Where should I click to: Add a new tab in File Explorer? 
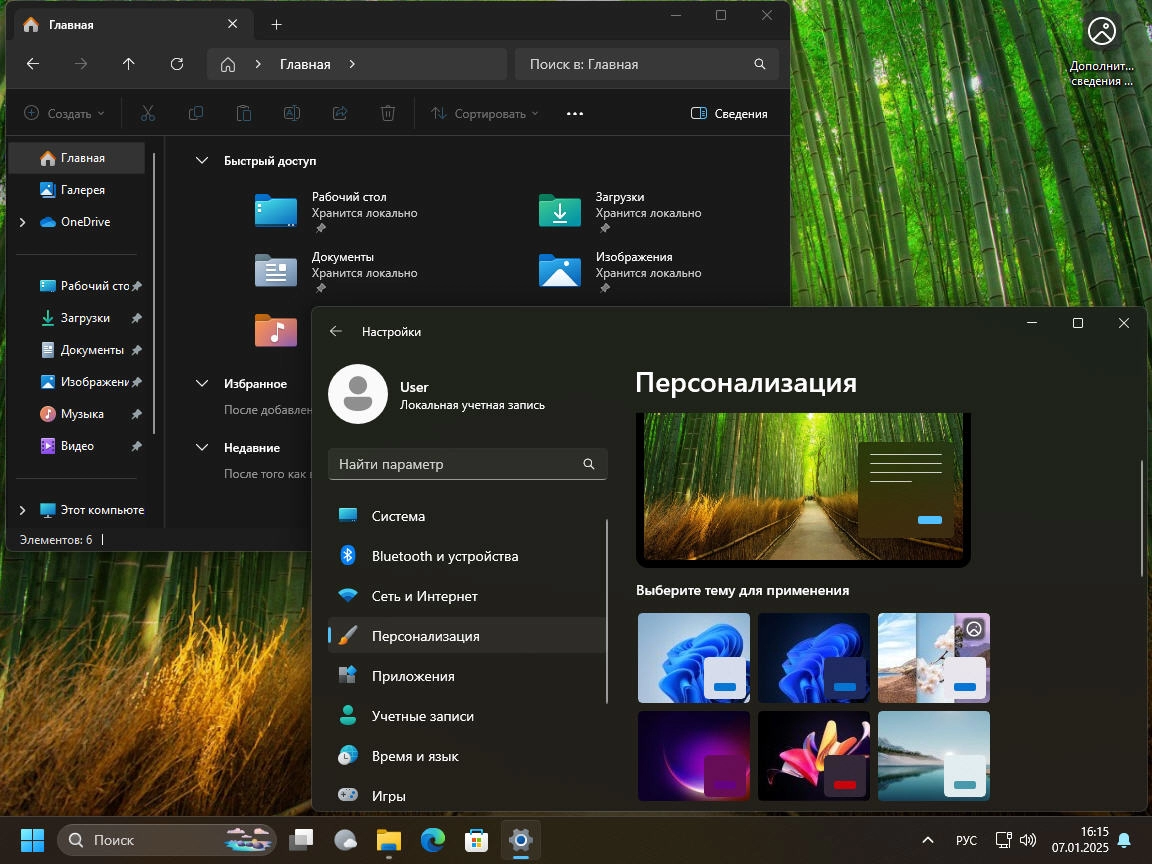click(277, 24)
